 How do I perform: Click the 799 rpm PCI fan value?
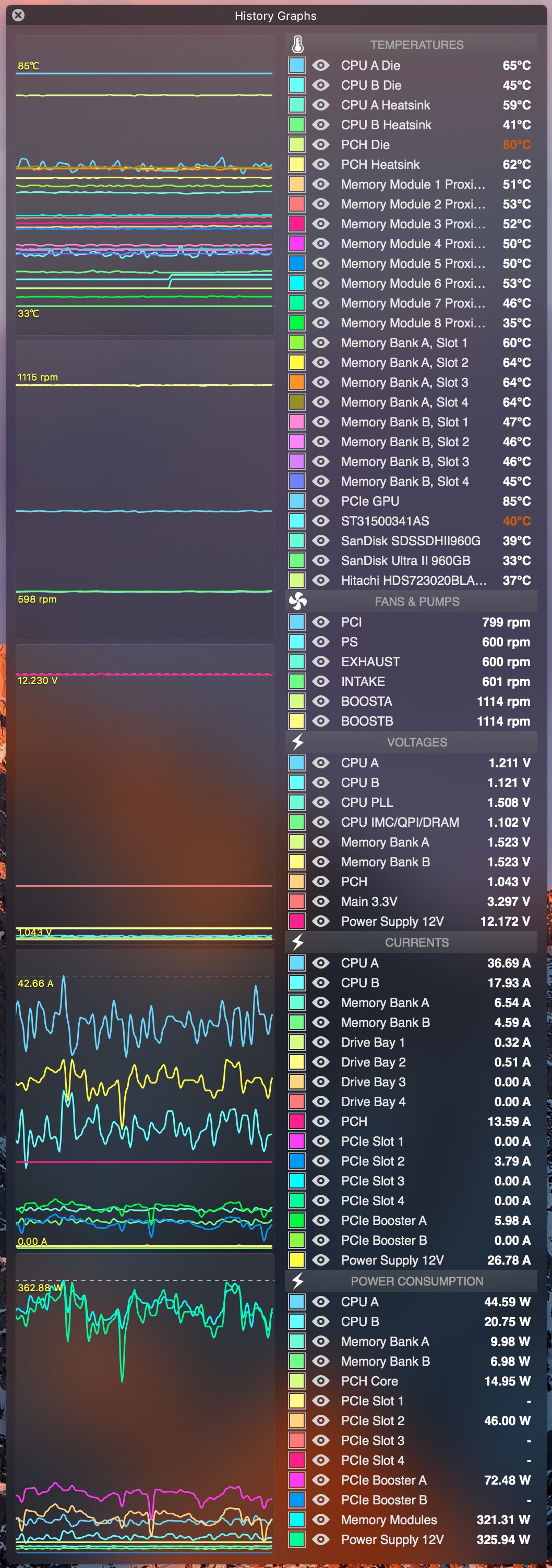click(506, 622)
